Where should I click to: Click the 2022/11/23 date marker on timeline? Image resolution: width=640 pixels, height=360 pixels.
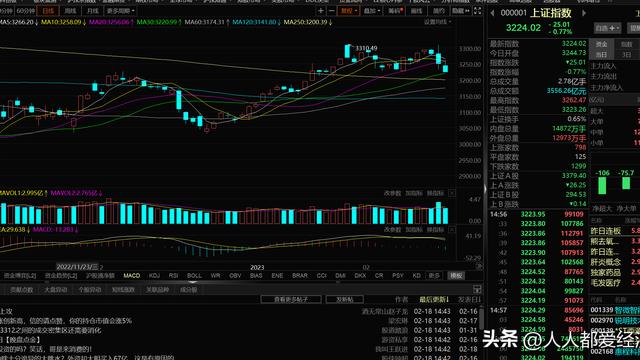[x=78, y=267]
